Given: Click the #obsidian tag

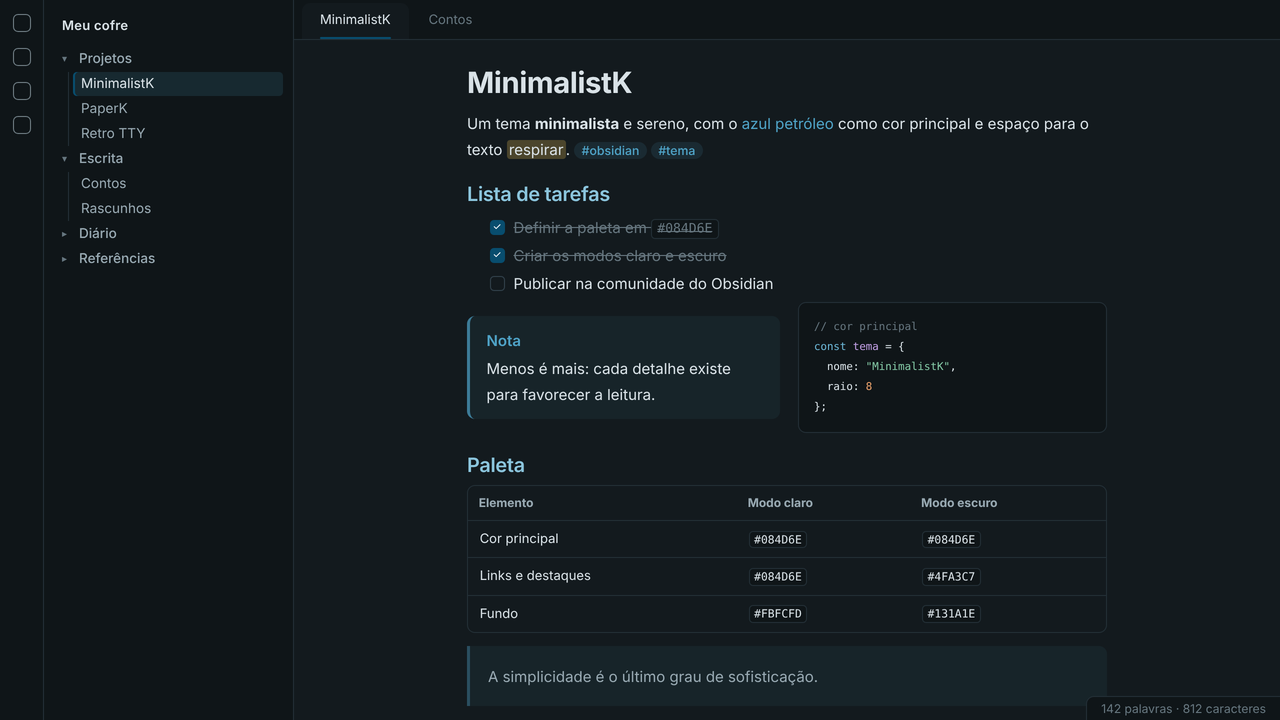Looking at the screenshot, I should [610, 151].
